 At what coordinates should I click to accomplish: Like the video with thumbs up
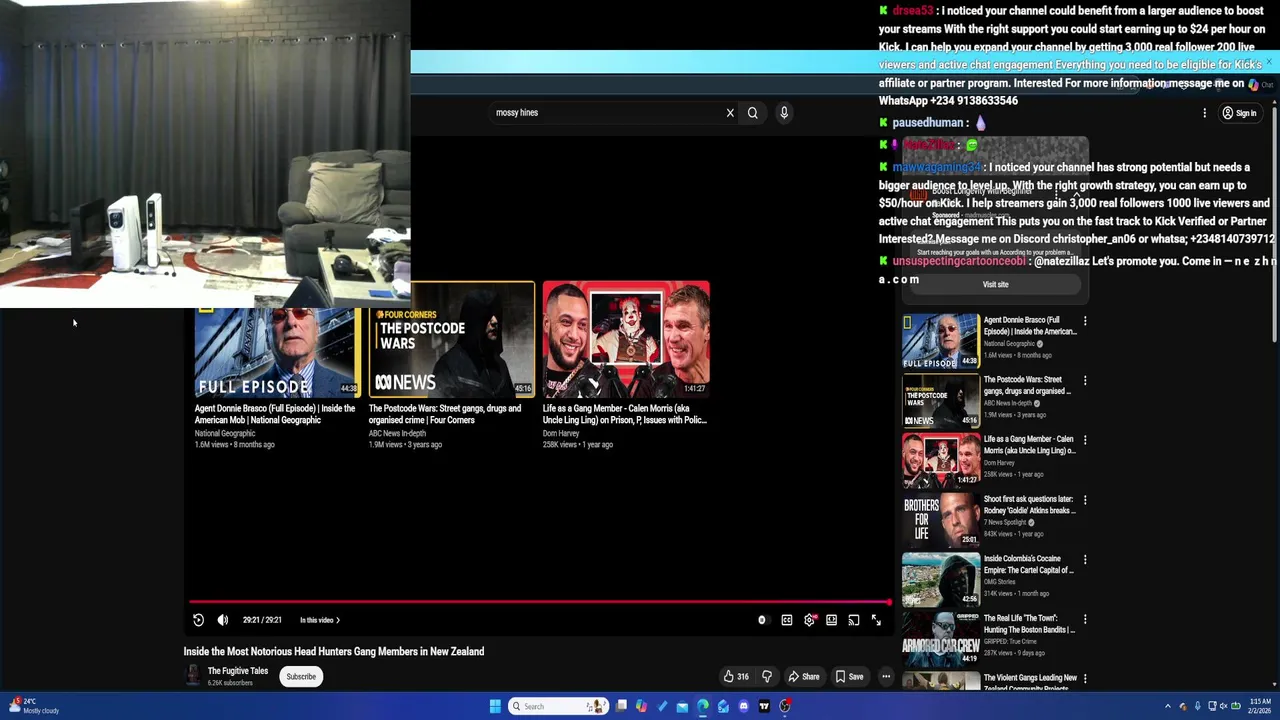[737, 677]
